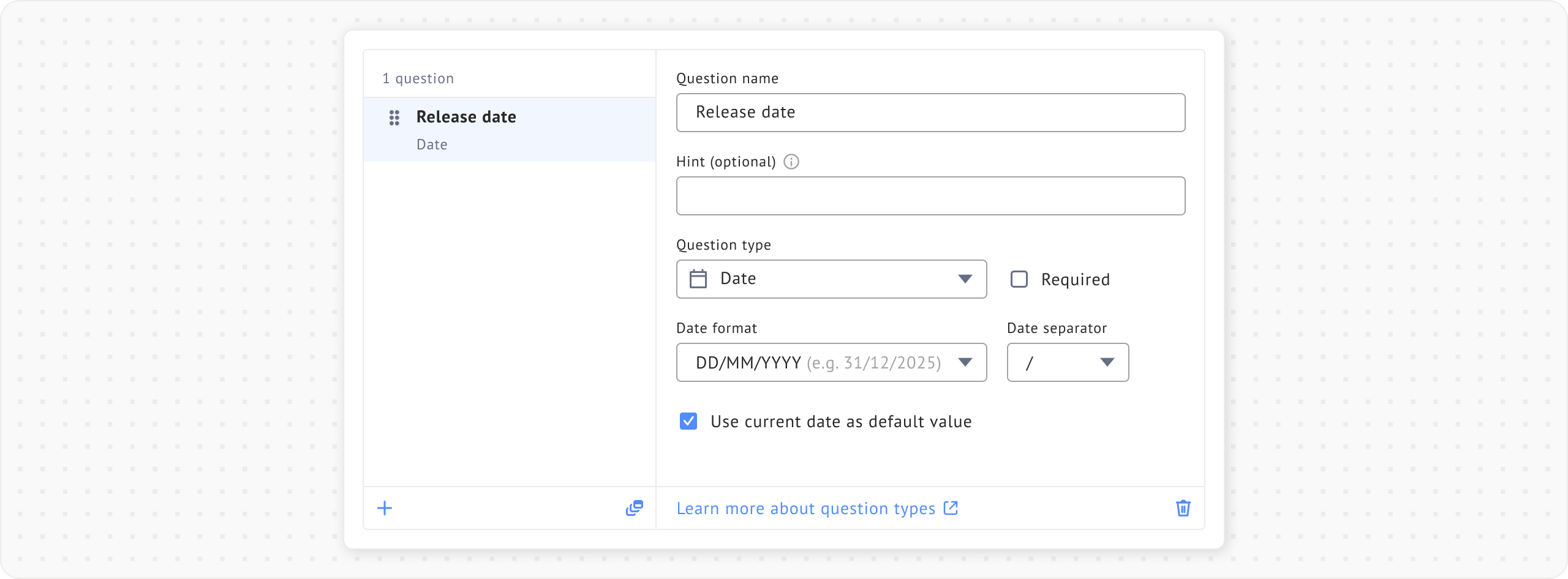Screen dimensions: 1568x579
Task: Focus the Hint (optional) text field
Action: [930, 196]
